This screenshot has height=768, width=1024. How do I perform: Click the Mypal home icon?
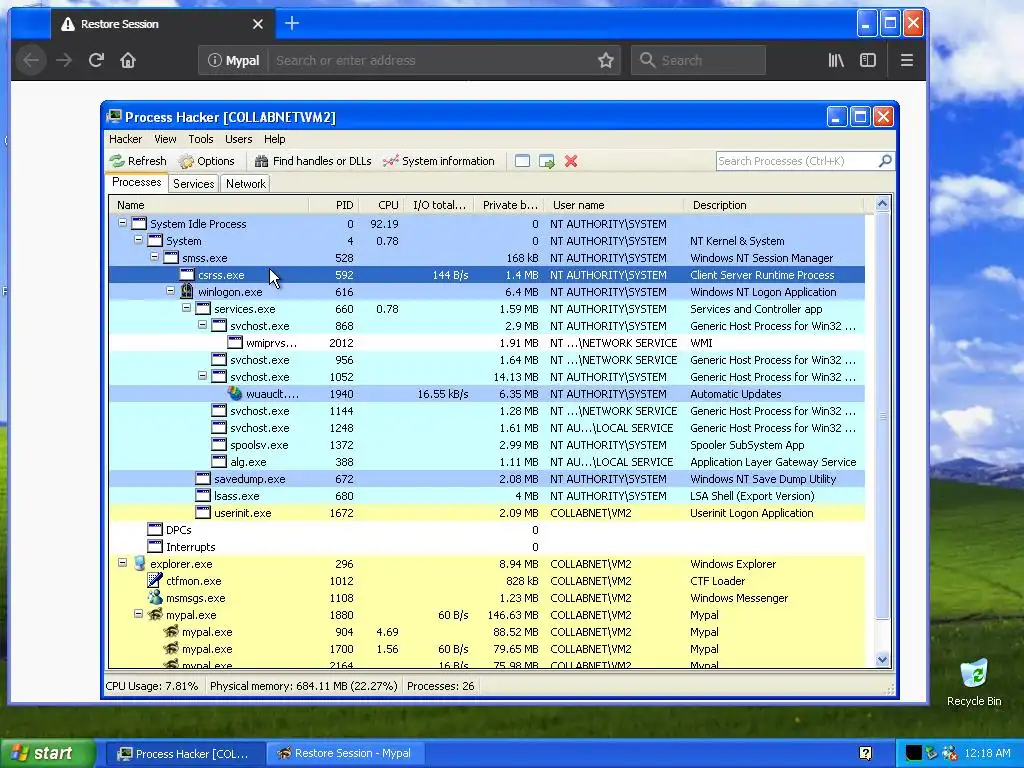click(x=128, y=60)
